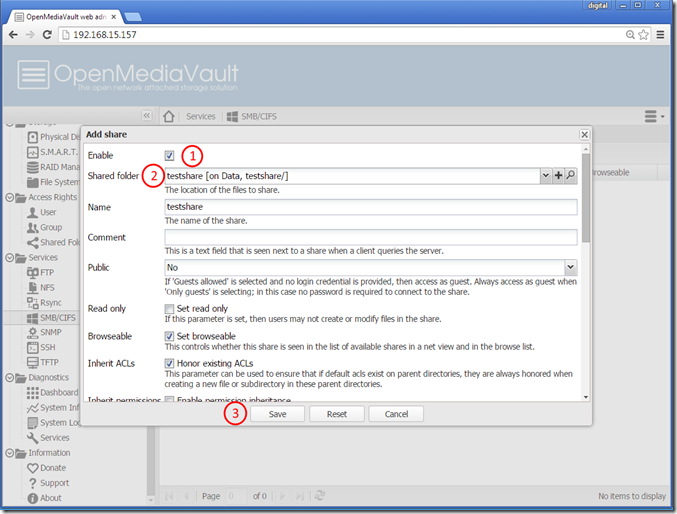
Task: Click the Reset button
Action: [x=337, y=414]
